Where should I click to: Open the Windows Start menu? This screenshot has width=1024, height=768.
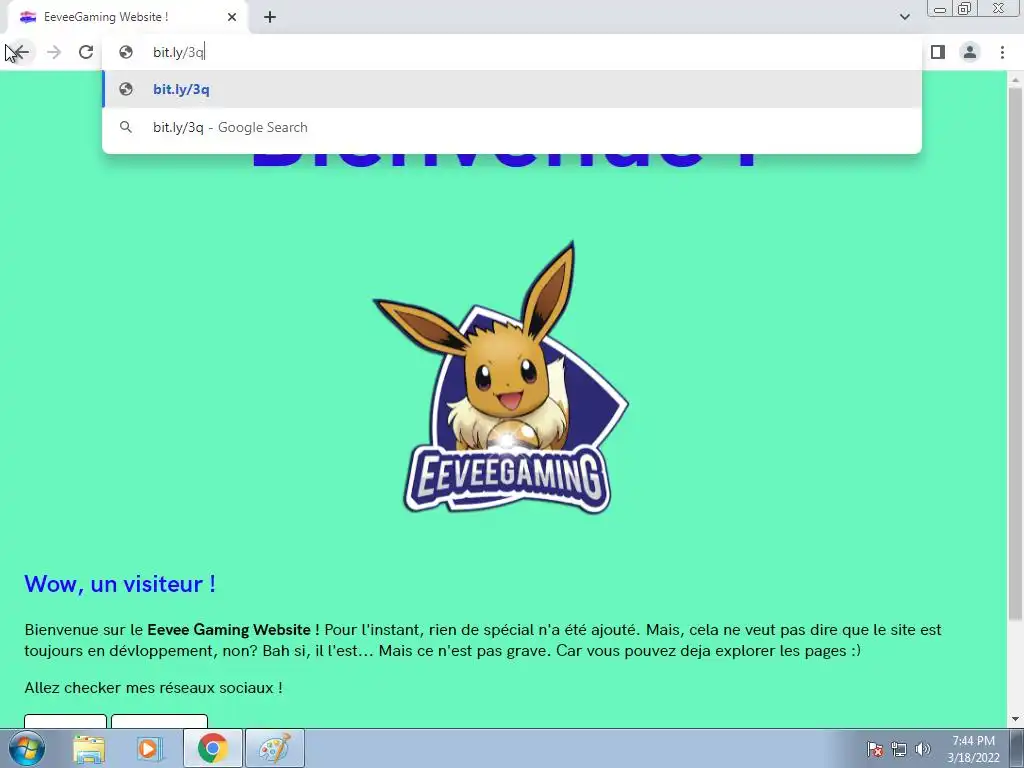point(27,748)
